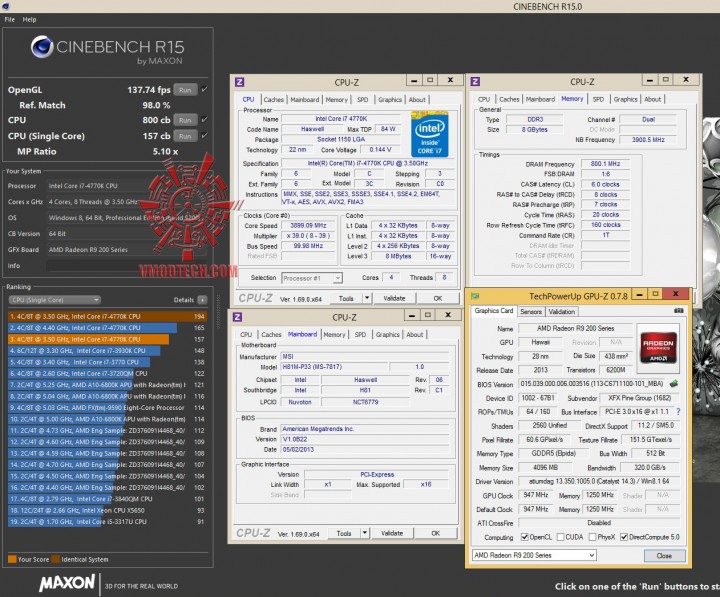The image size is (720, 597).
Task: Run the CPU benchmark
Action: coord(185,120)
